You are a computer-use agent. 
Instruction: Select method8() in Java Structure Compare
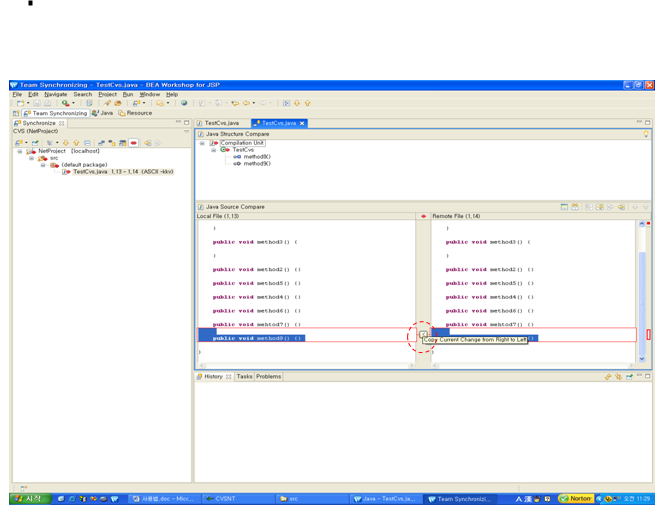(257, 157)
